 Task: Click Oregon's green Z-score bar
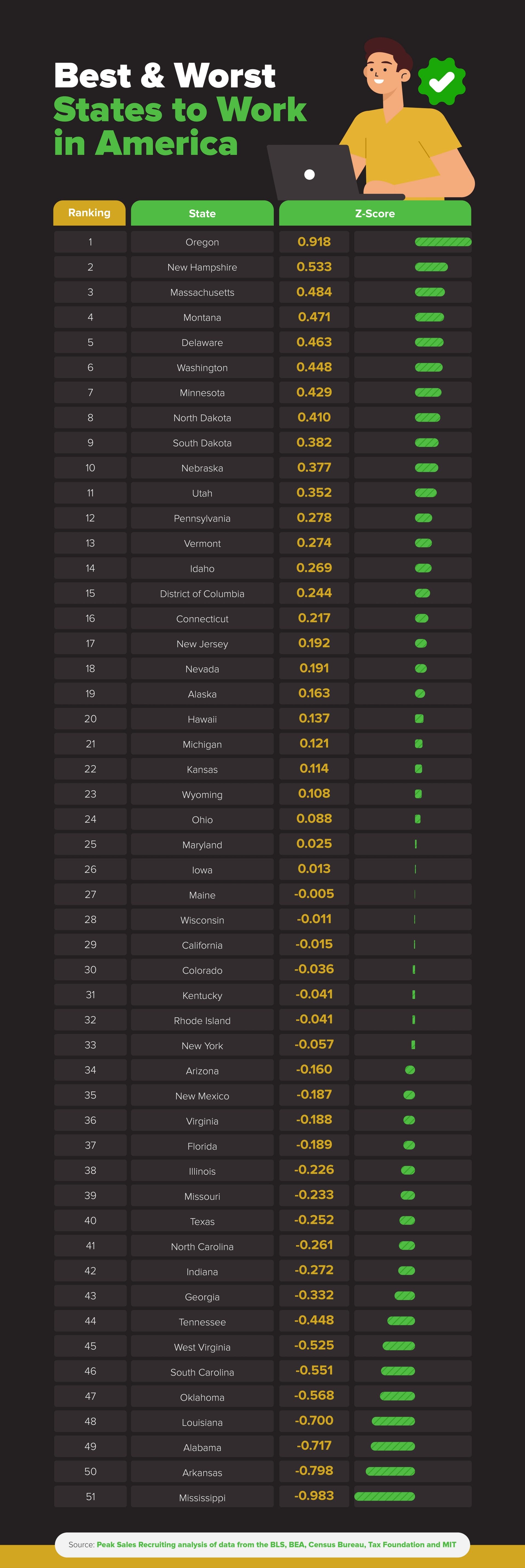tap(443, 242)
